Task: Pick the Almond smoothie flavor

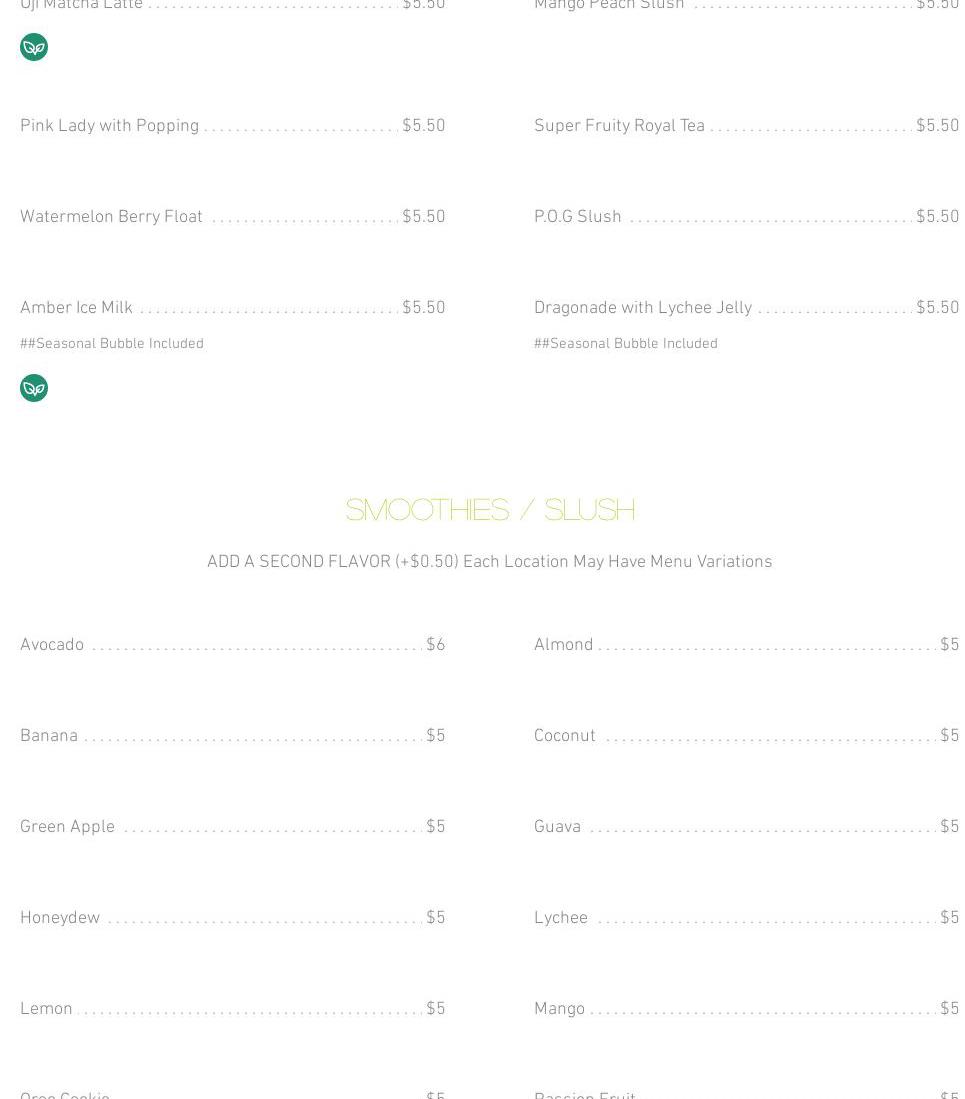Action: point(564,645)
